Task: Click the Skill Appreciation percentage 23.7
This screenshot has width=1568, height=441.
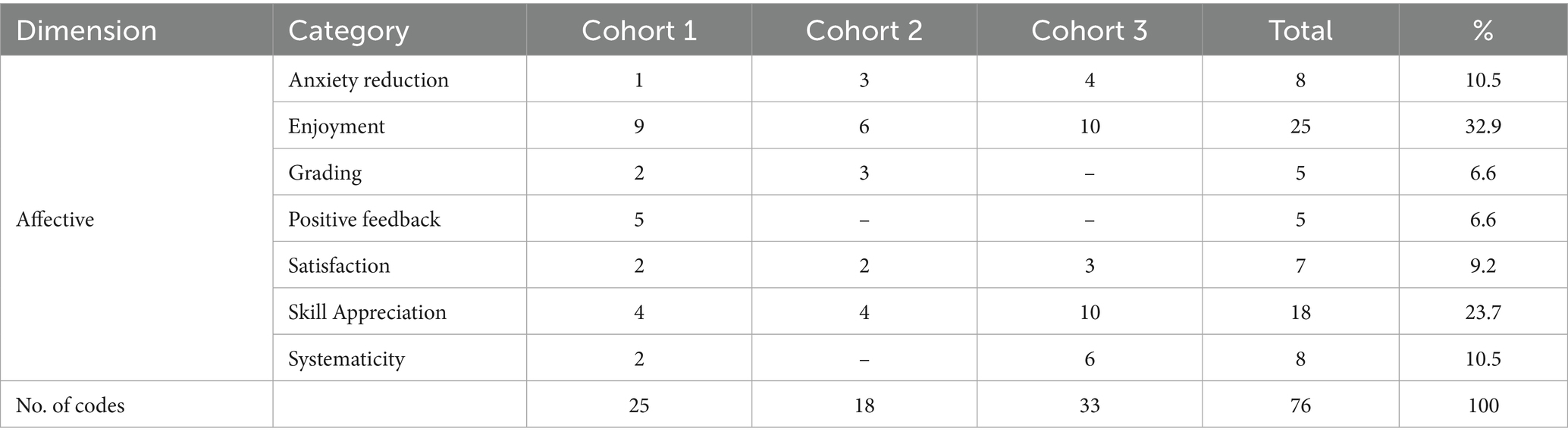Action: [x=1482, y=312]
